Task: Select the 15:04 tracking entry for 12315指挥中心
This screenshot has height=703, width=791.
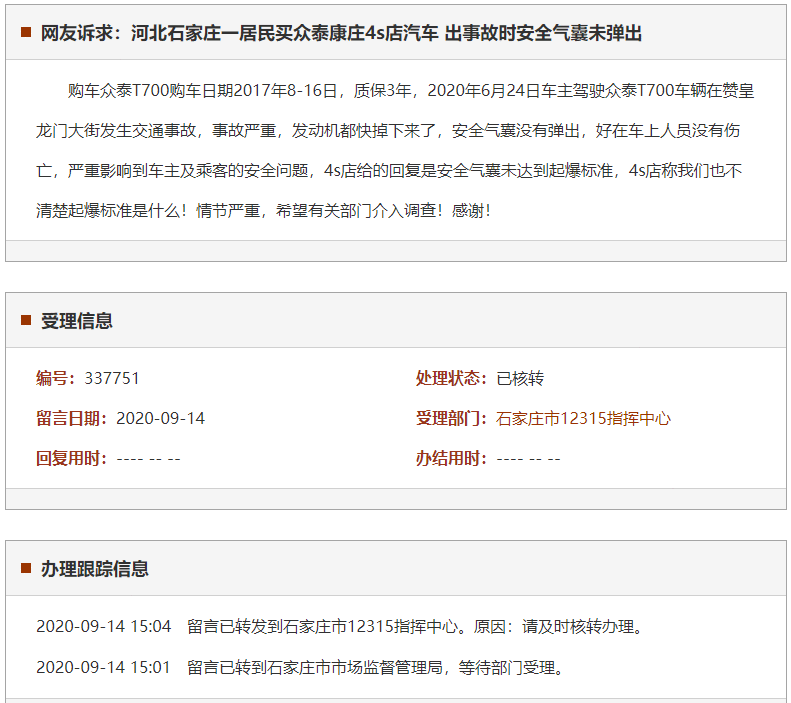Action: click(x=414, y=627)
